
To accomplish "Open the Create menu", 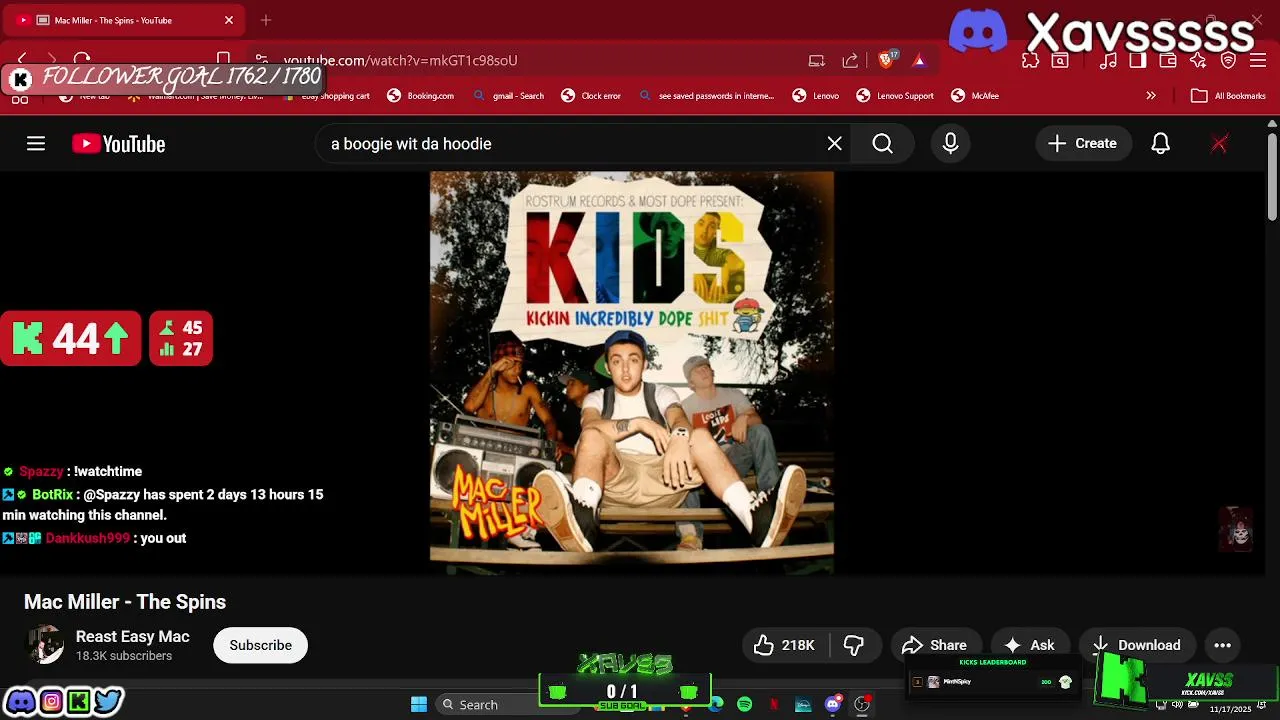I will [x=1083, y=144].
